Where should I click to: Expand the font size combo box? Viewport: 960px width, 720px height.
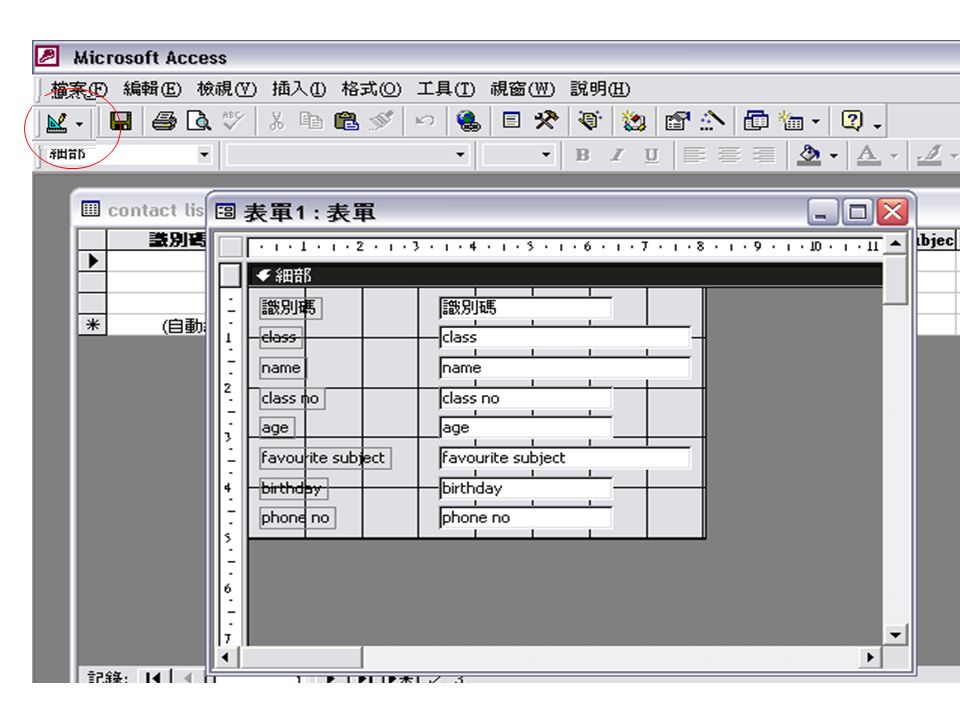546,155
